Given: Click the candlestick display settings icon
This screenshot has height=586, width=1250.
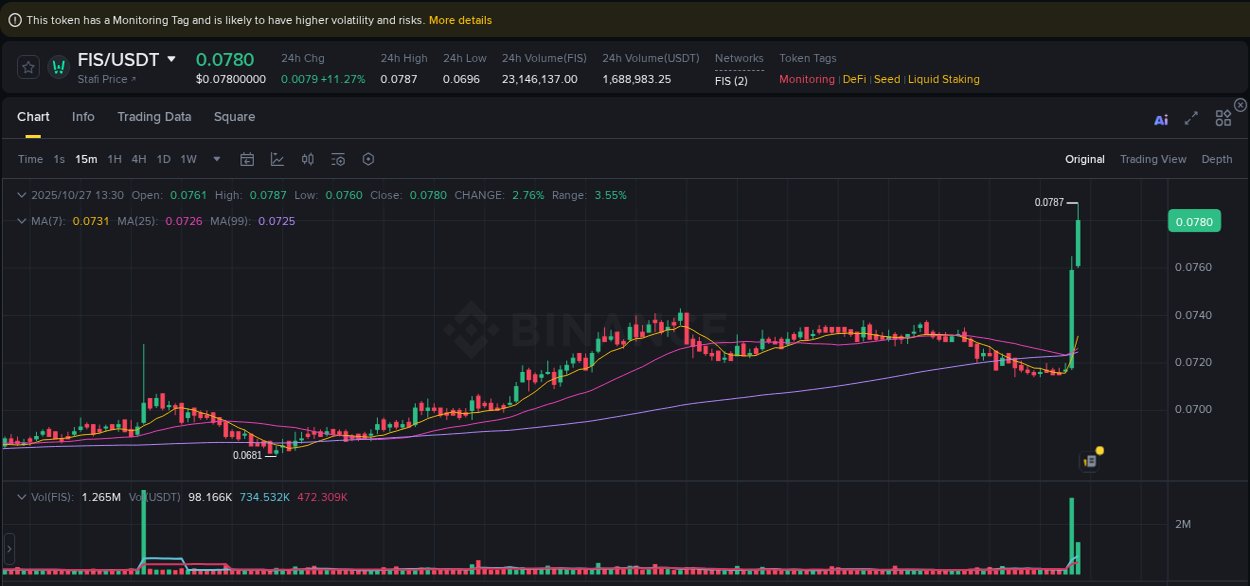Looking at the screenshot, I should (308, 159).
